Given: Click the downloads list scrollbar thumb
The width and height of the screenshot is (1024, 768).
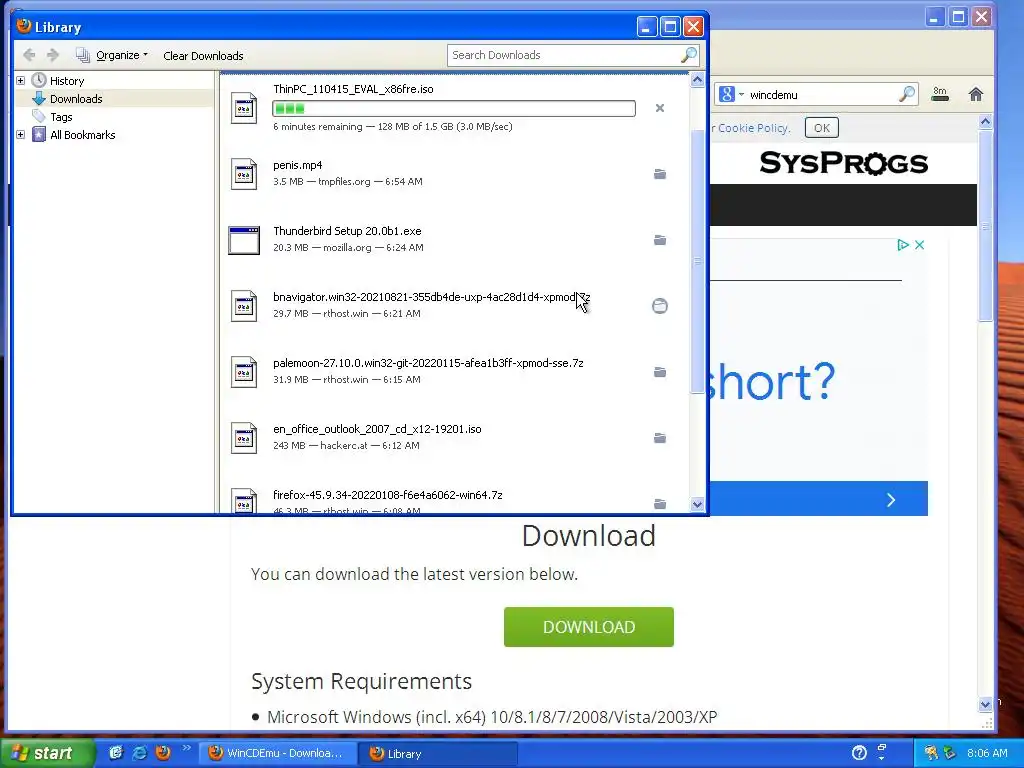Looking at the screenshot, I should (x=697, y=261).
